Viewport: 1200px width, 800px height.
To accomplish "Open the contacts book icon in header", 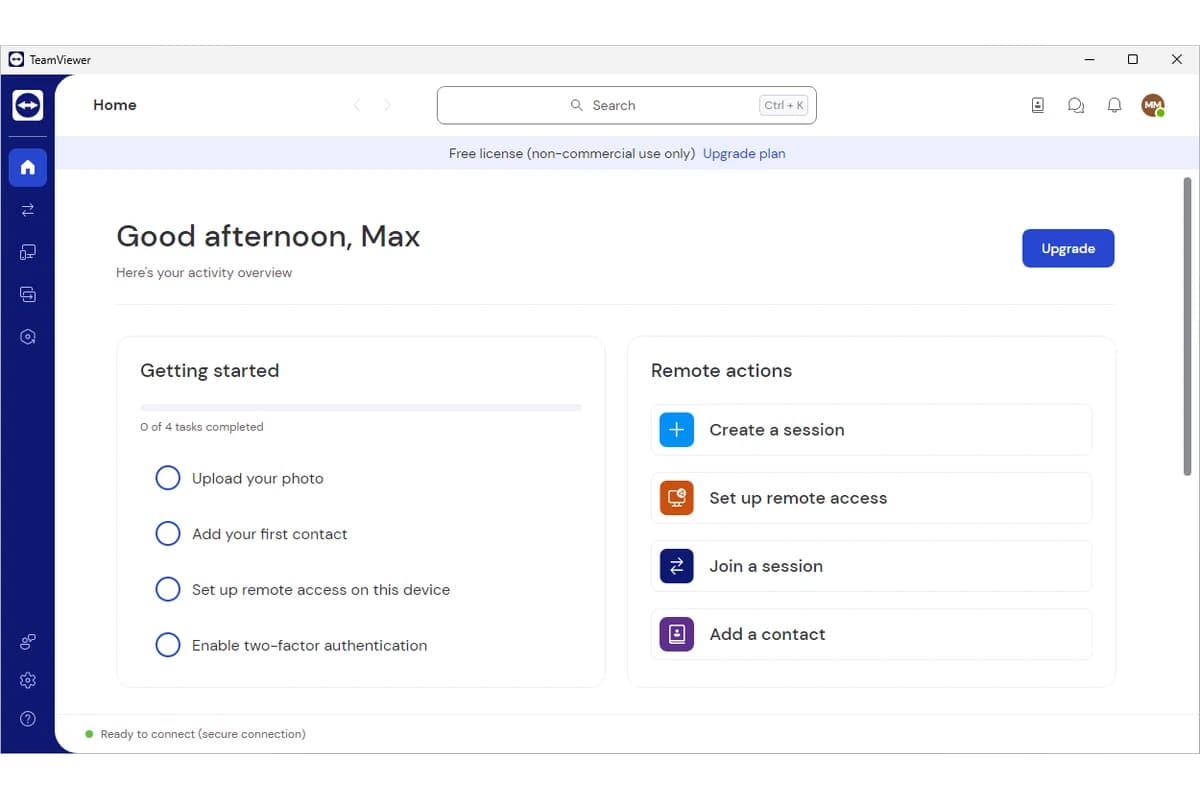I will point(1038,105).
